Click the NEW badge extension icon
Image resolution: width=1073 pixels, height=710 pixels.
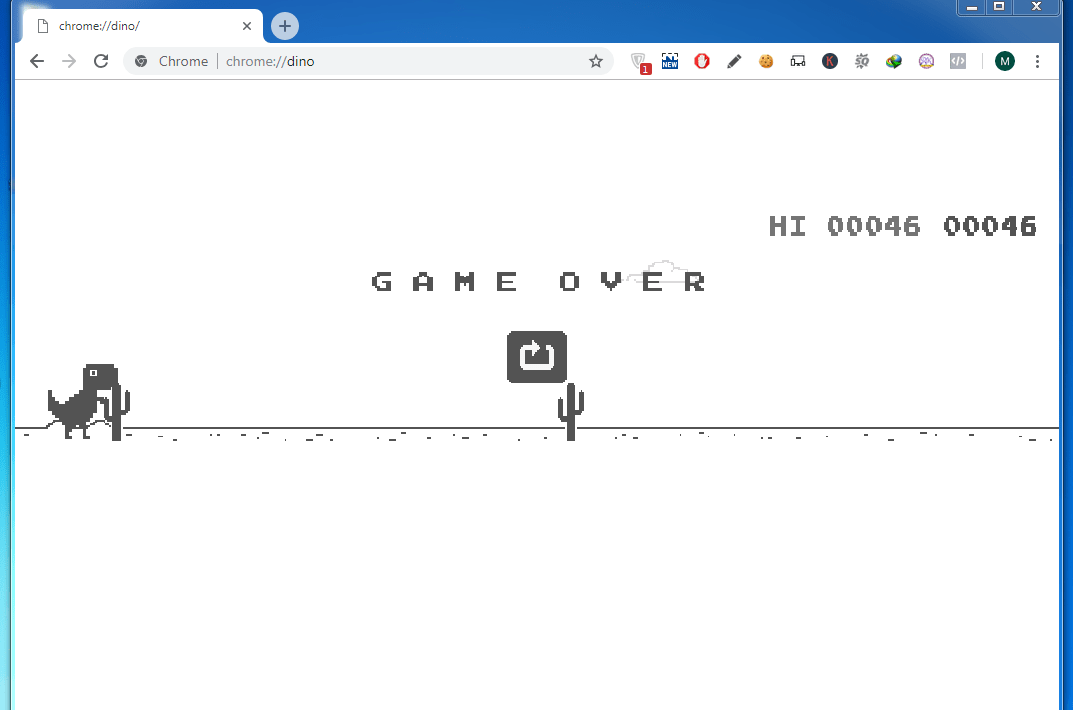tap(670, 61)
